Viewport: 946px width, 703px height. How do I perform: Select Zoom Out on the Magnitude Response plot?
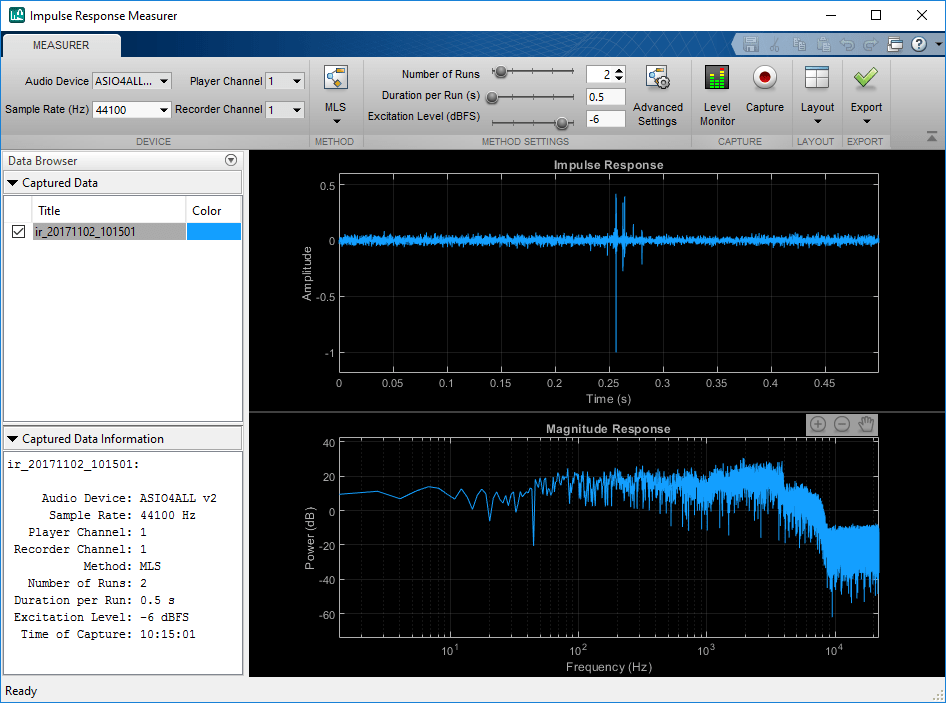(841, 424)
